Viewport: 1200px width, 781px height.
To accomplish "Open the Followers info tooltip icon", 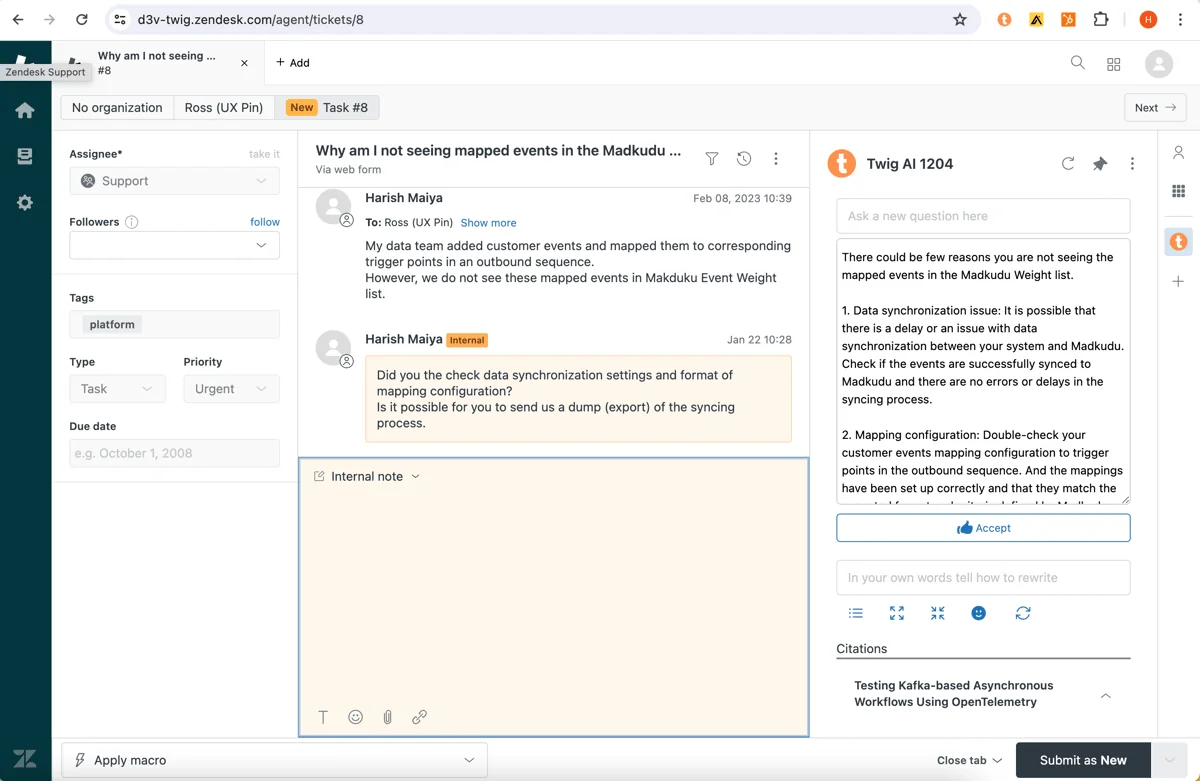I will (131, 222).
